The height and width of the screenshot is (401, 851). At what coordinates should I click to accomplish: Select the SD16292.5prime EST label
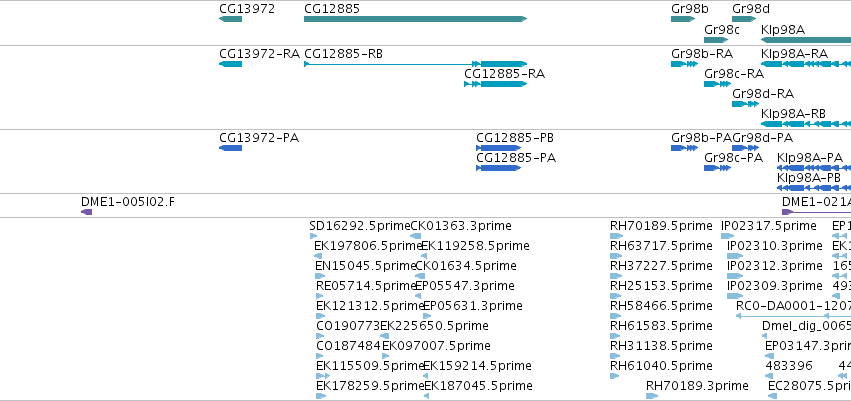[360, 226]
